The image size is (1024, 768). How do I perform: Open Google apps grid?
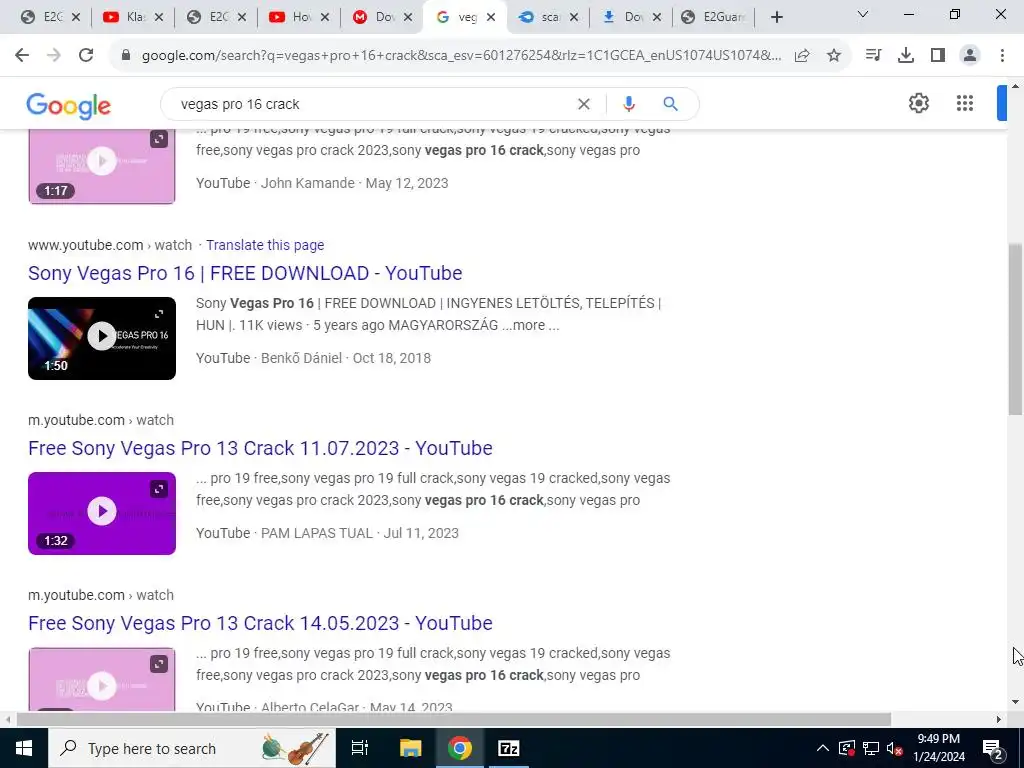tap(965, 103)
